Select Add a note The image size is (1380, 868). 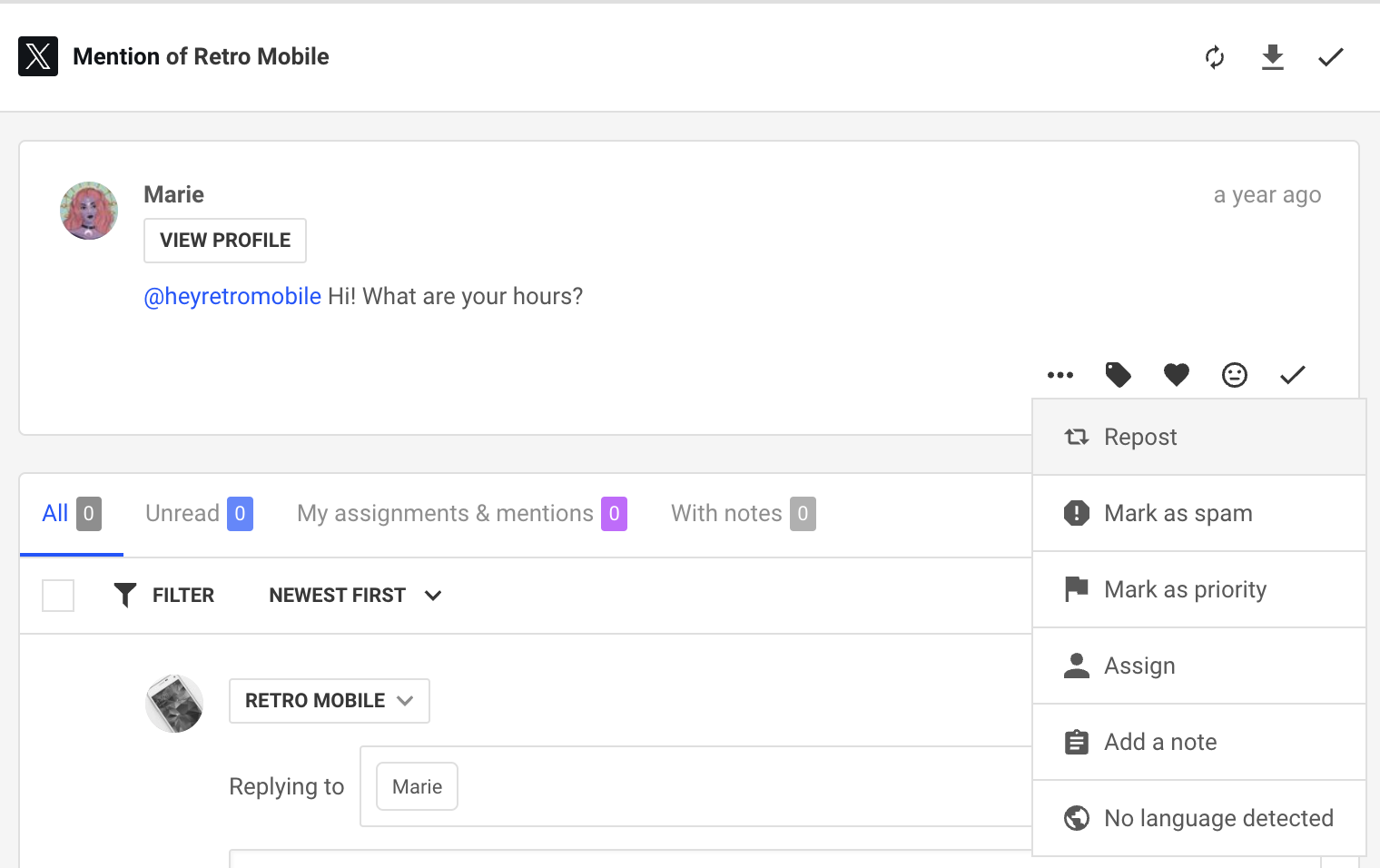coord(1199,742)
